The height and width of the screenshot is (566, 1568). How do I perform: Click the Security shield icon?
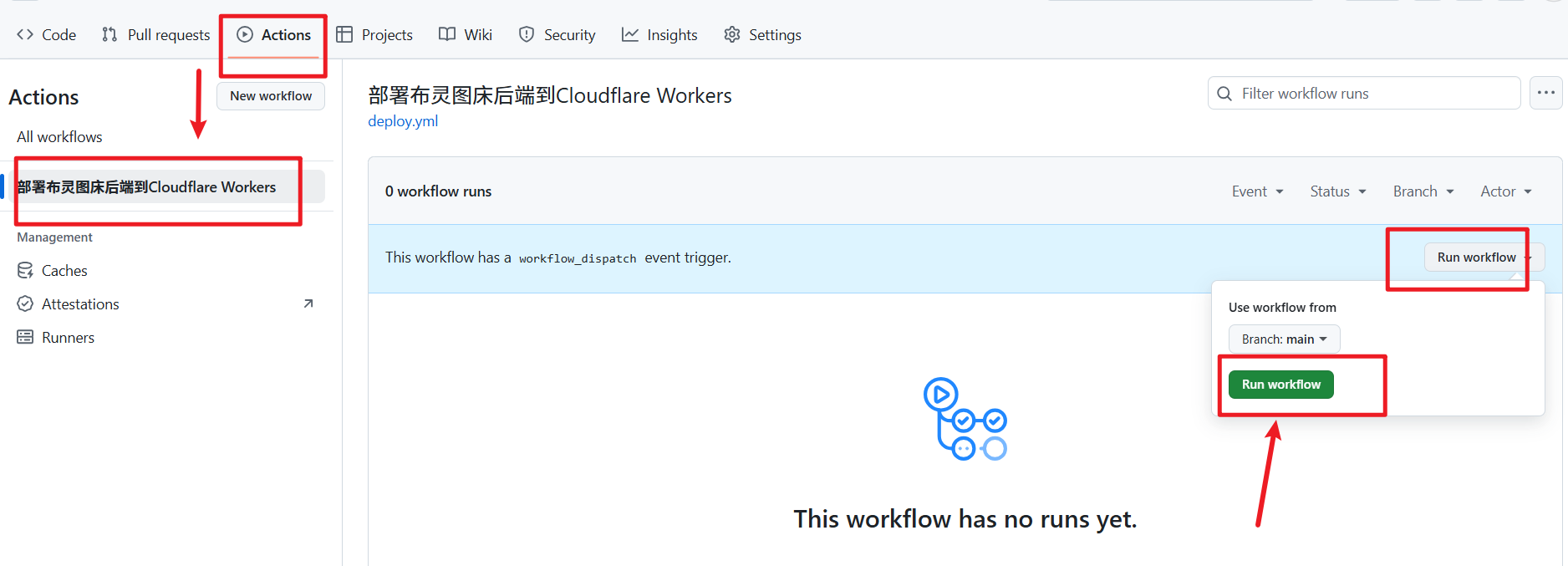[527, 34]
